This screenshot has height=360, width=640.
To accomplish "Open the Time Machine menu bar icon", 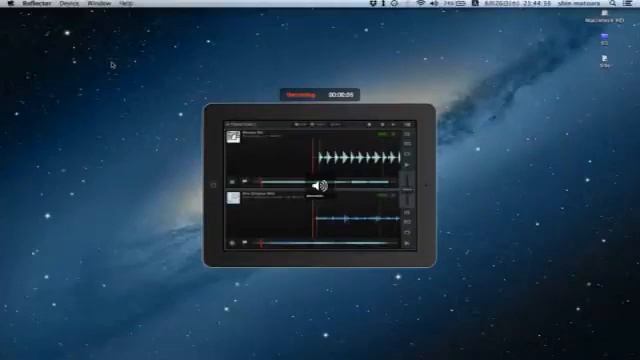I will [x=394, y=3].
